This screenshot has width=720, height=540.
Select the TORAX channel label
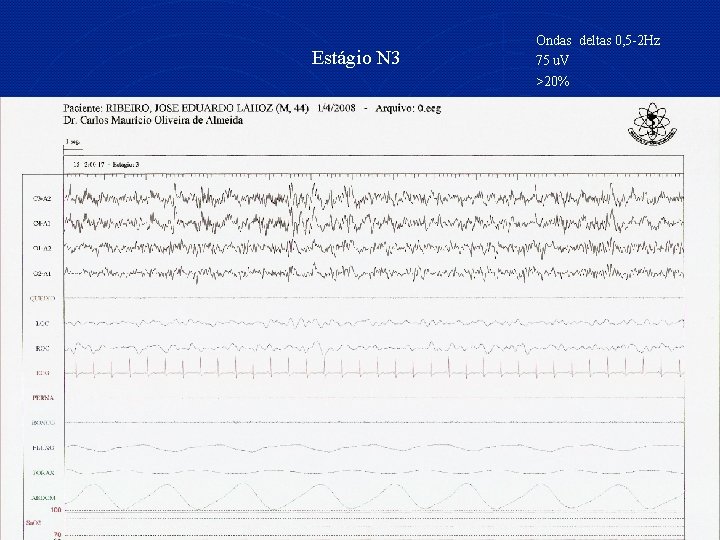click(43, 472)
